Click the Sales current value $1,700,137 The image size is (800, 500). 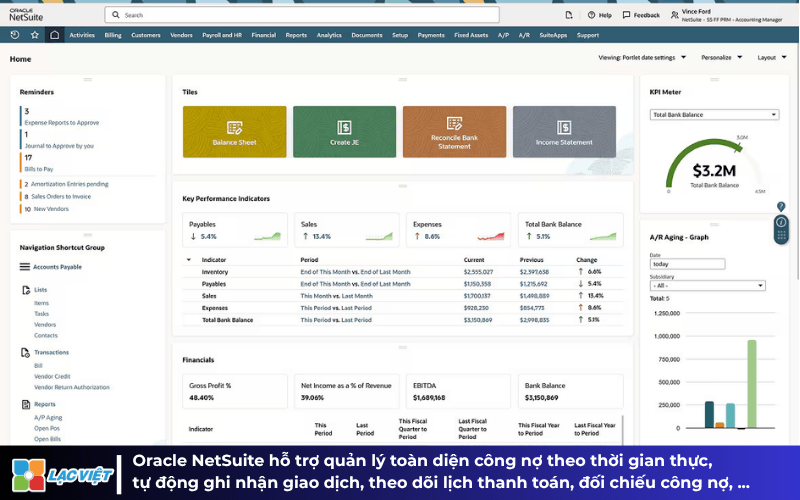477,296
